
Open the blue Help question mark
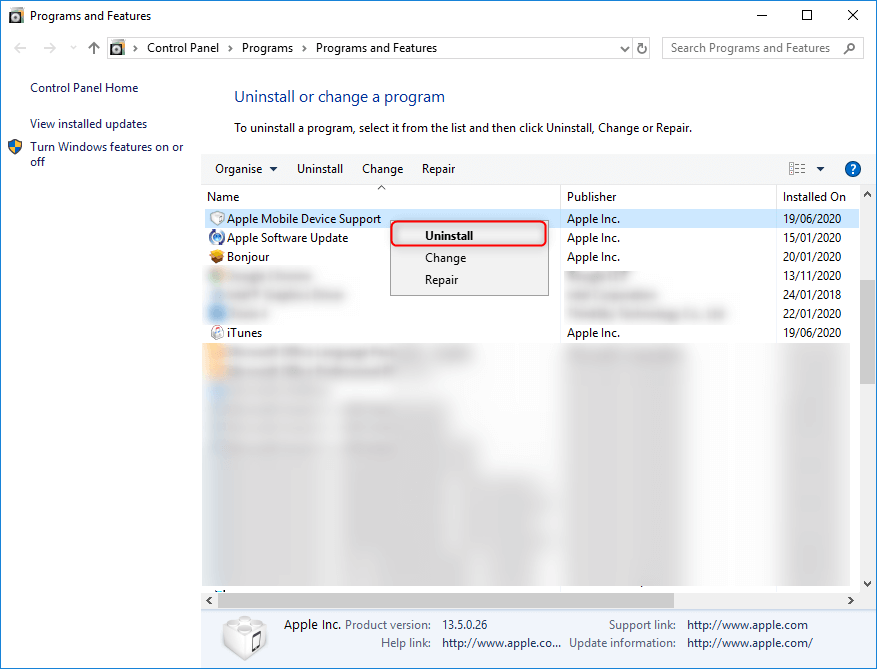(853, 169)
